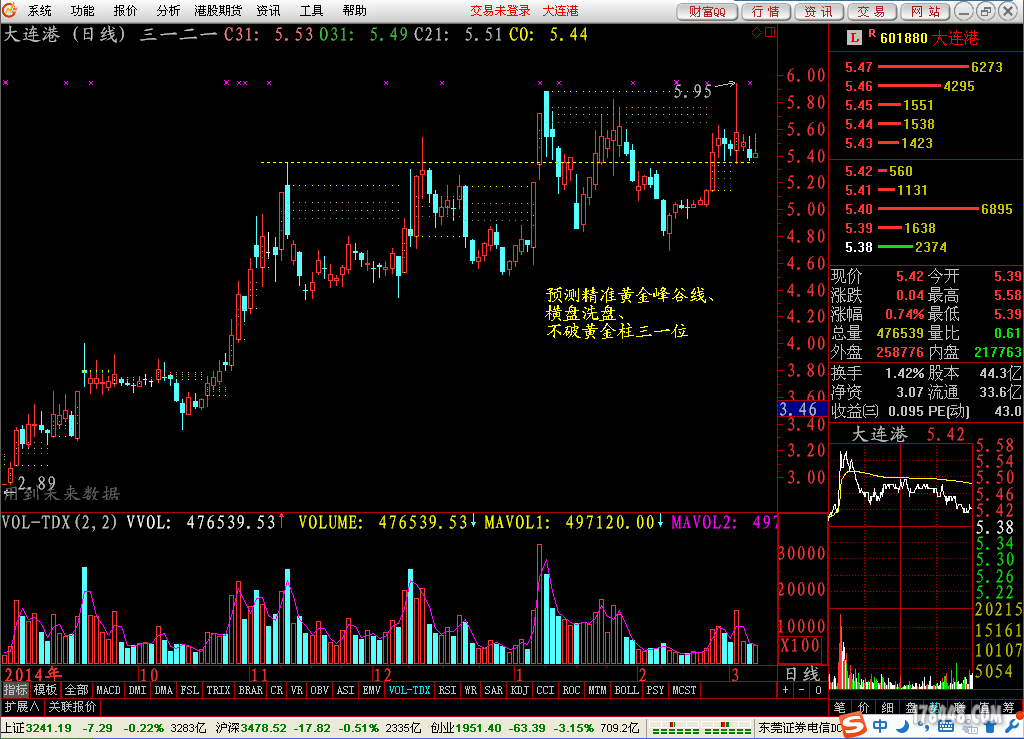Image resolution: width=1024 pixels, height=739 pixels.
Task: Open the 关联报价 tab
Action: (72, 706)
